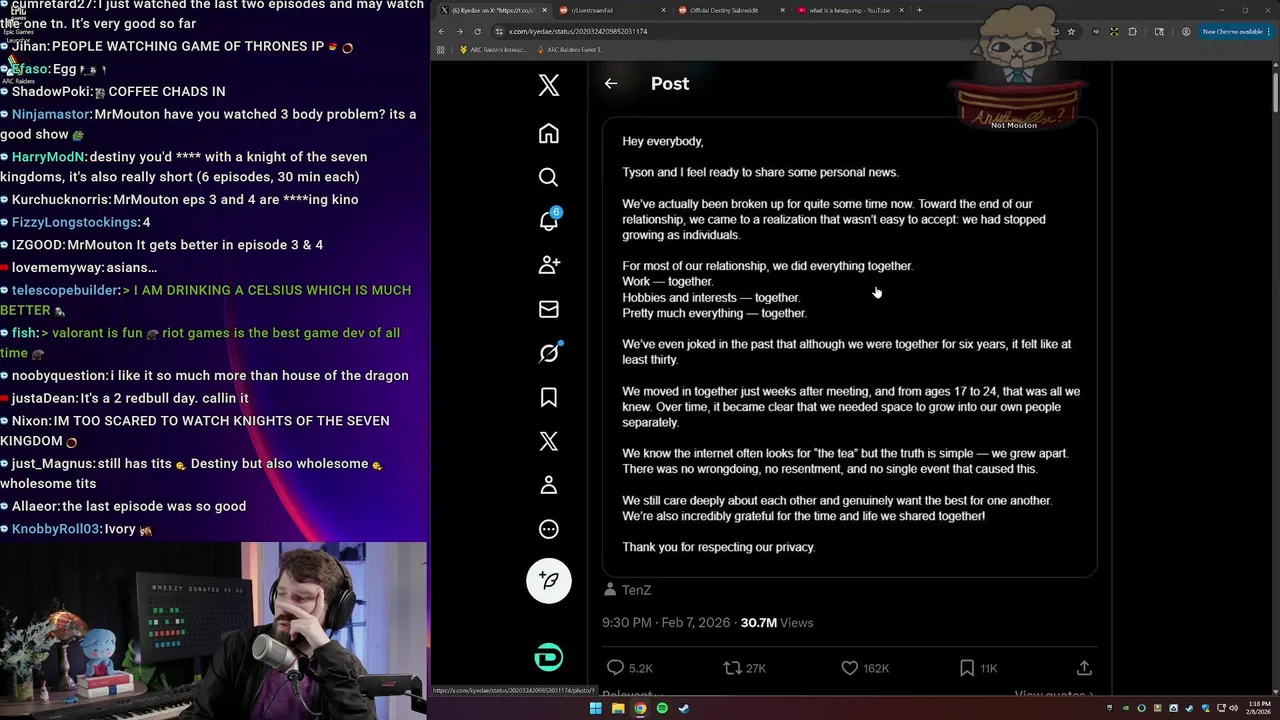Click chat username FizzyLongstockings
1280x720 pixels.
(x=74, y=222)
